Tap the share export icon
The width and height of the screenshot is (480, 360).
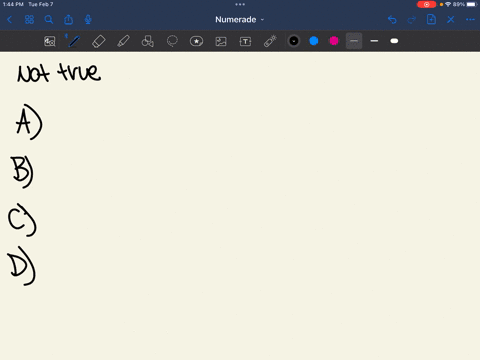(68, 20)
